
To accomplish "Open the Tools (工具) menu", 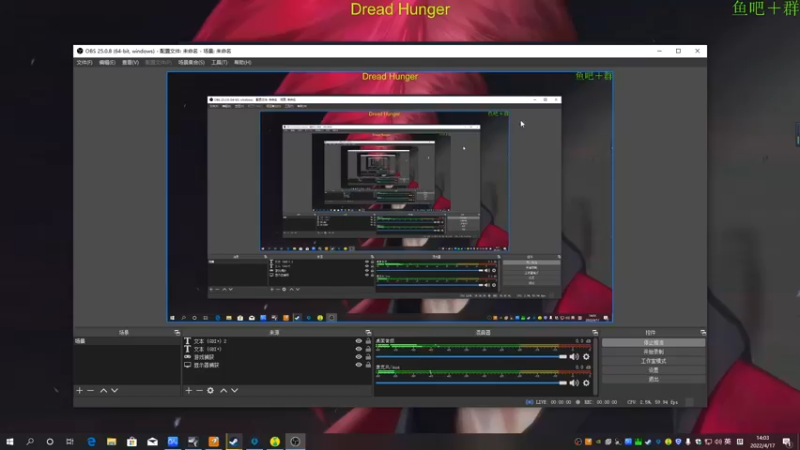I will [219, 62].
